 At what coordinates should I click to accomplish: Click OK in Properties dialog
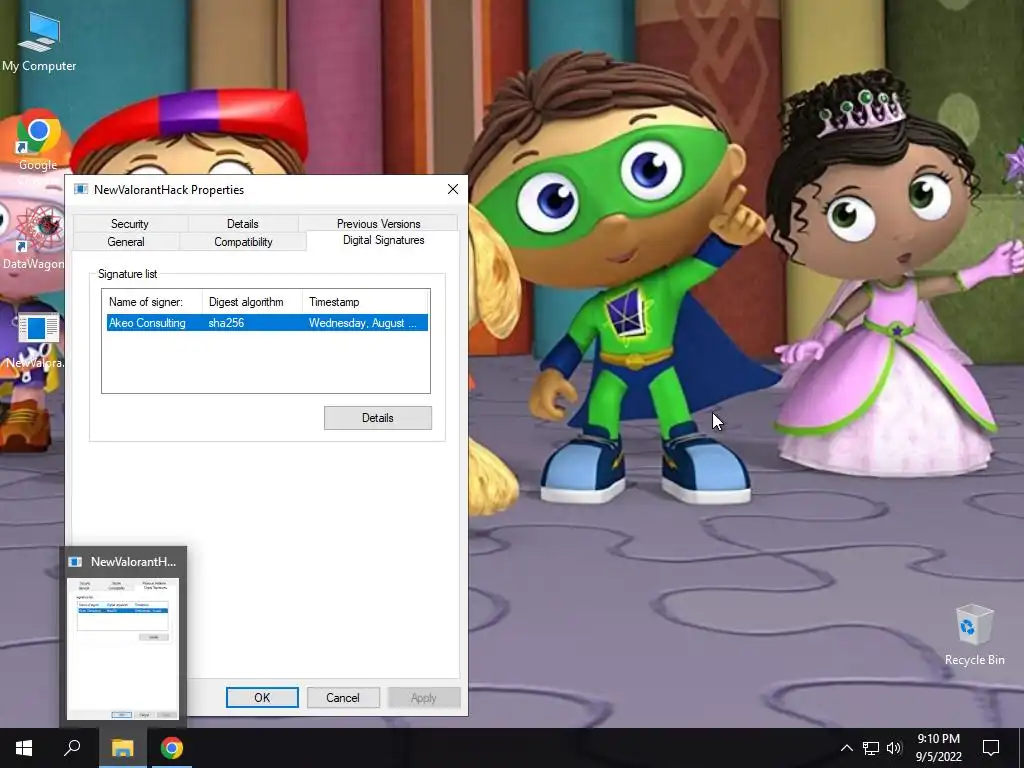click(262, 697)
